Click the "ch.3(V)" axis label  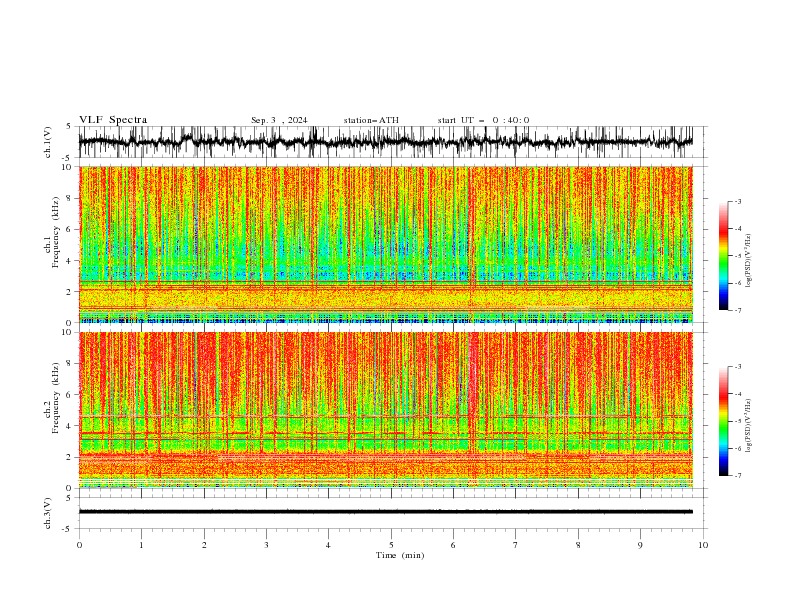click(48, 513)
